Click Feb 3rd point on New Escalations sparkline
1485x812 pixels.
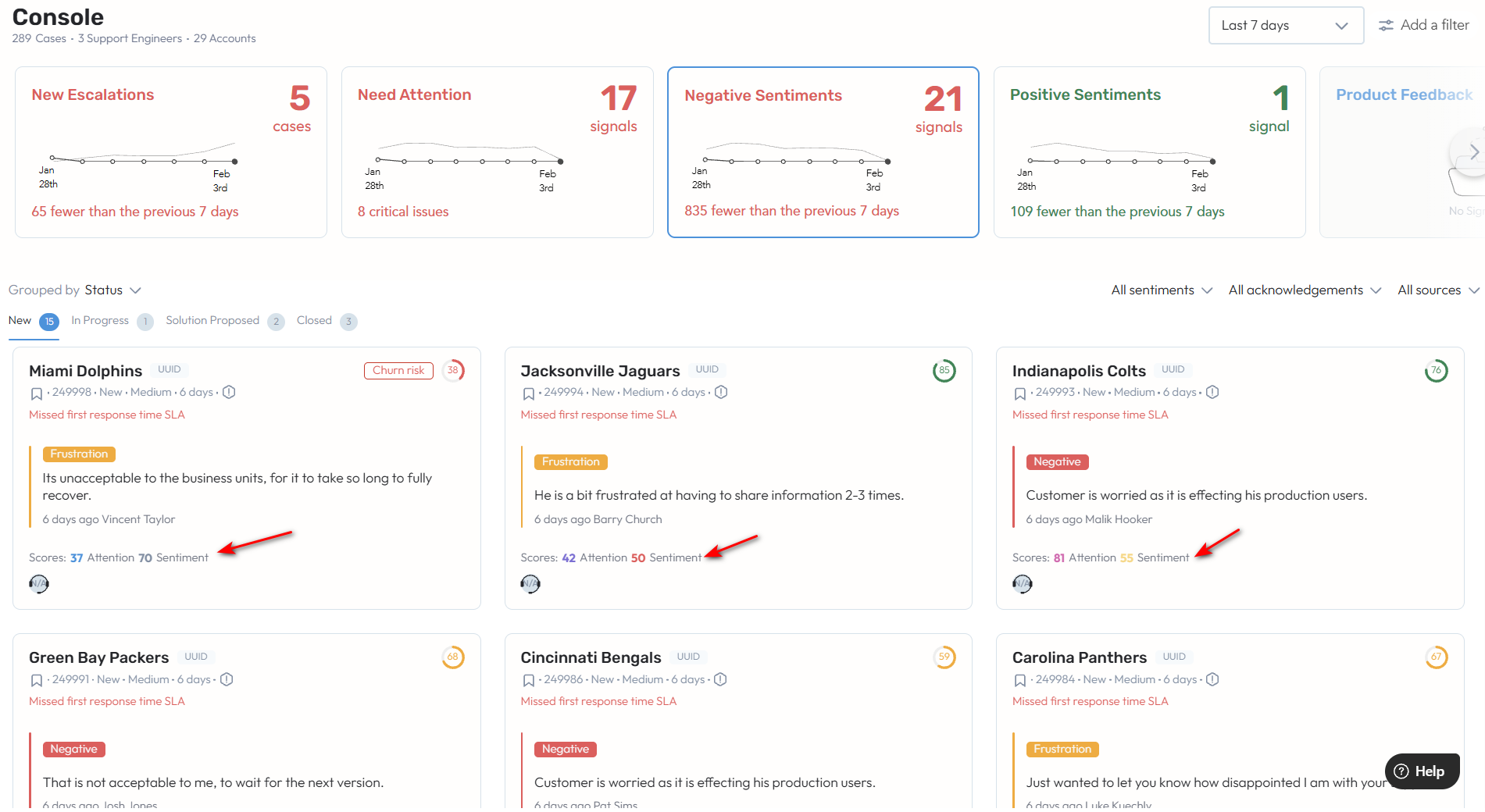click(235, 162)
